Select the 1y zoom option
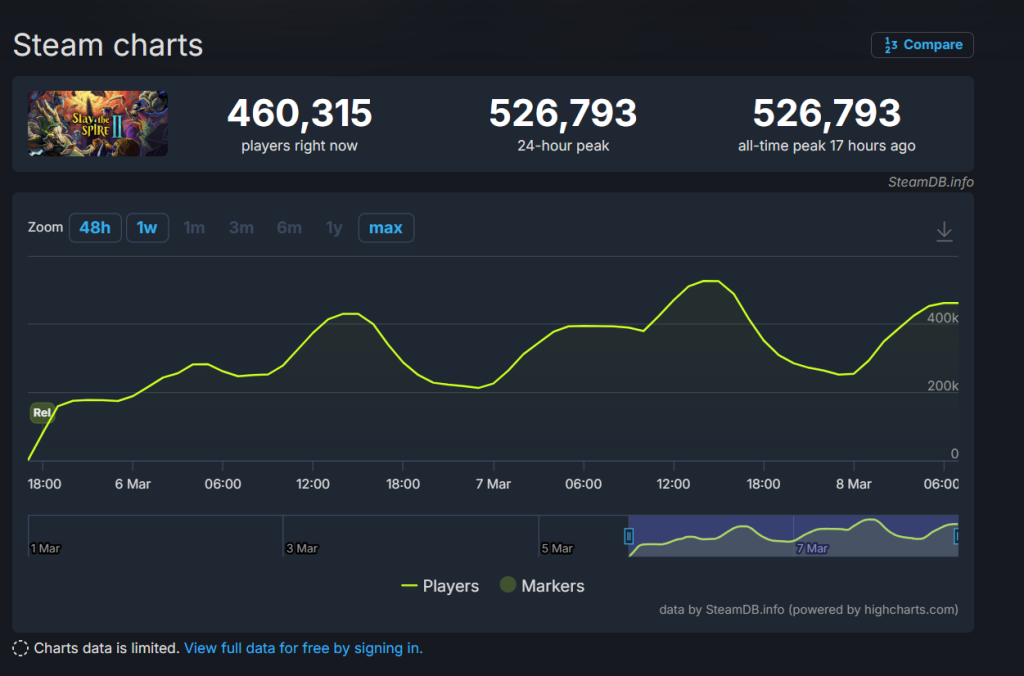This screenshot has height=676, width=1024. tap(334, 228)
